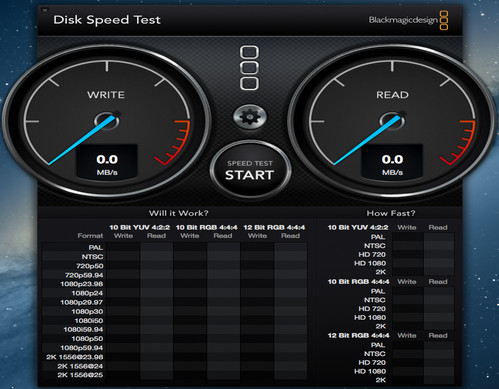499x389 pixels.
Task: Open the settings gear icon
Action: (250, 117)
